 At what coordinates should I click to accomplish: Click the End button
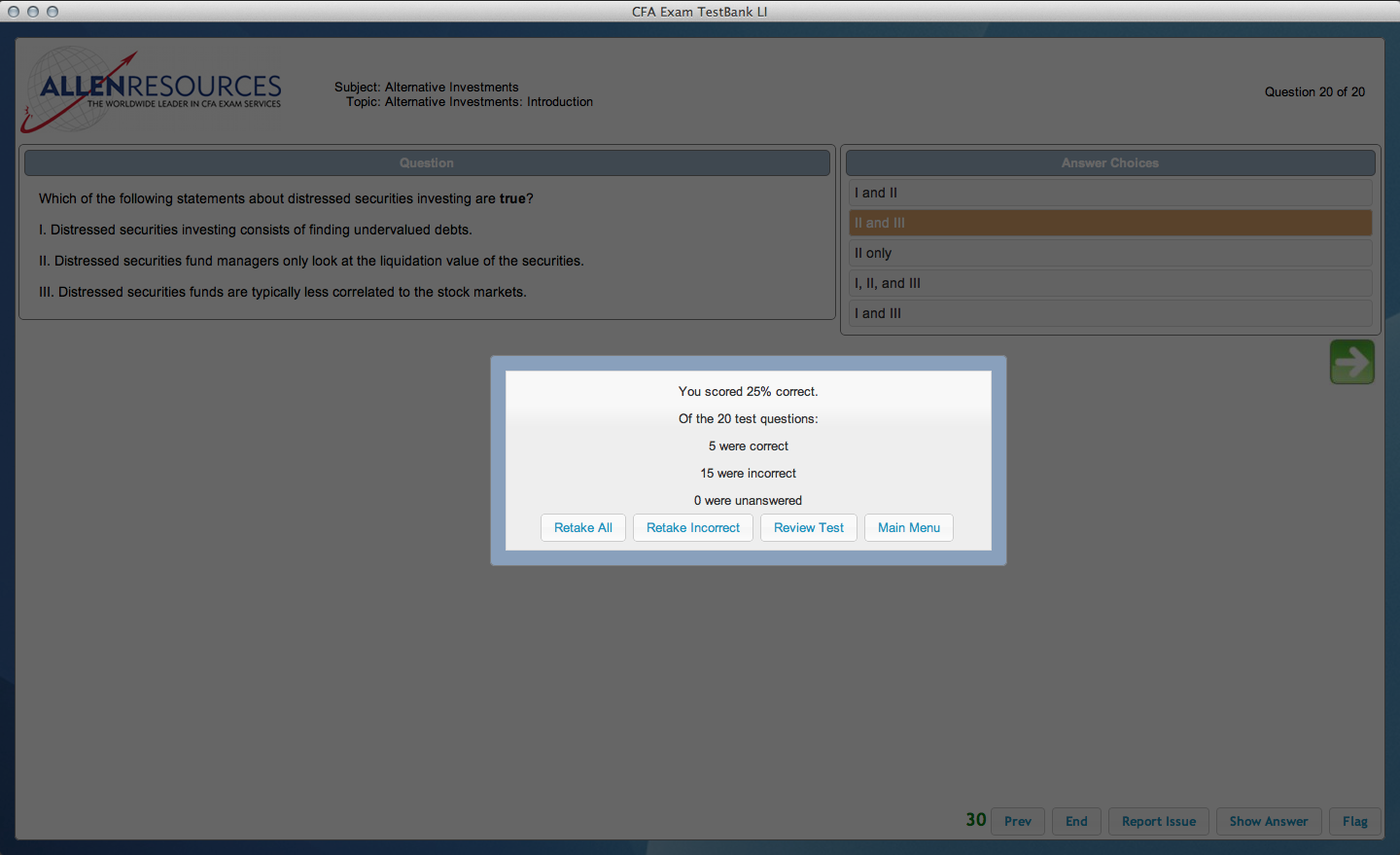pyautogui.click(x=1075, y=821)
